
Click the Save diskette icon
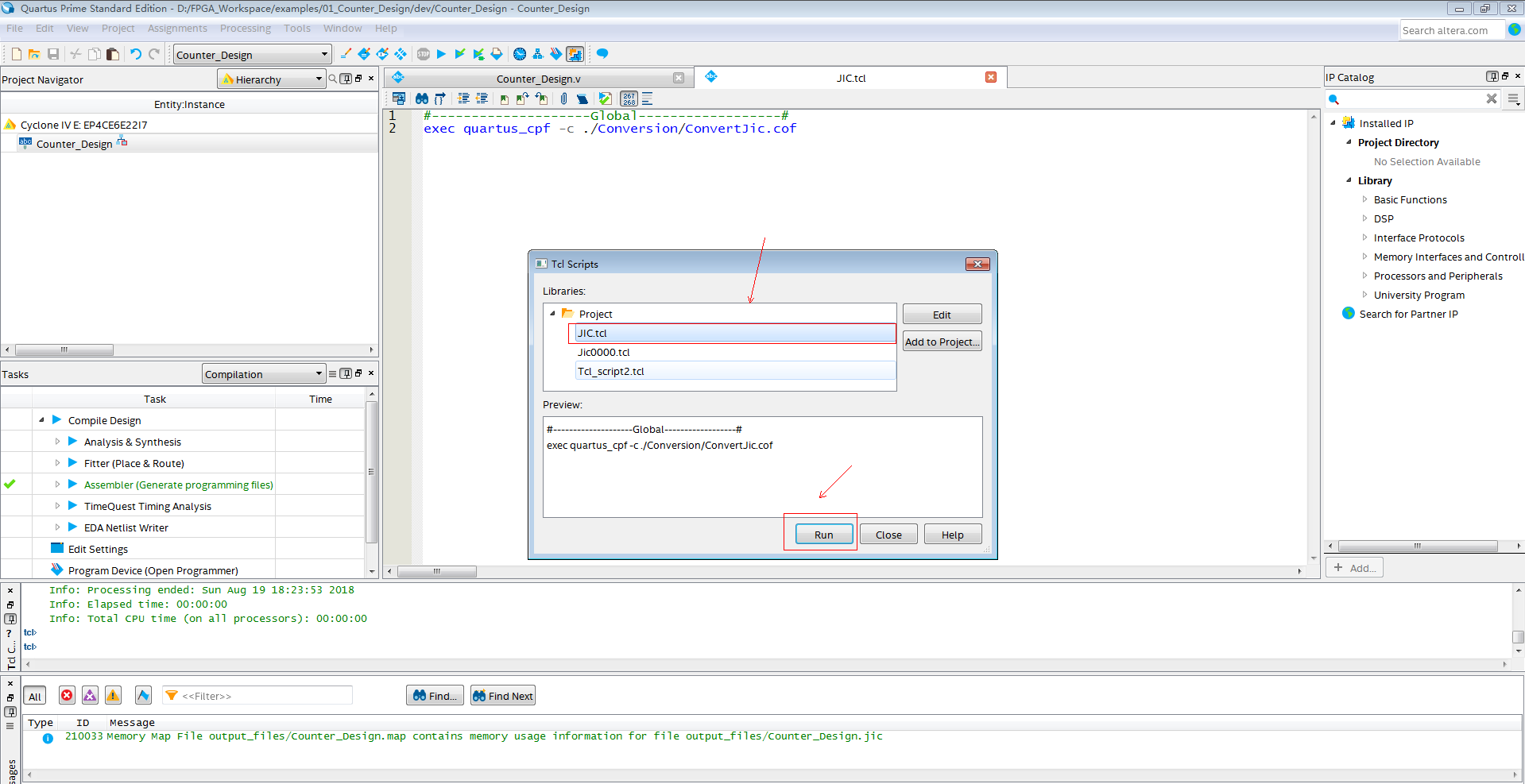coord(53,54)
